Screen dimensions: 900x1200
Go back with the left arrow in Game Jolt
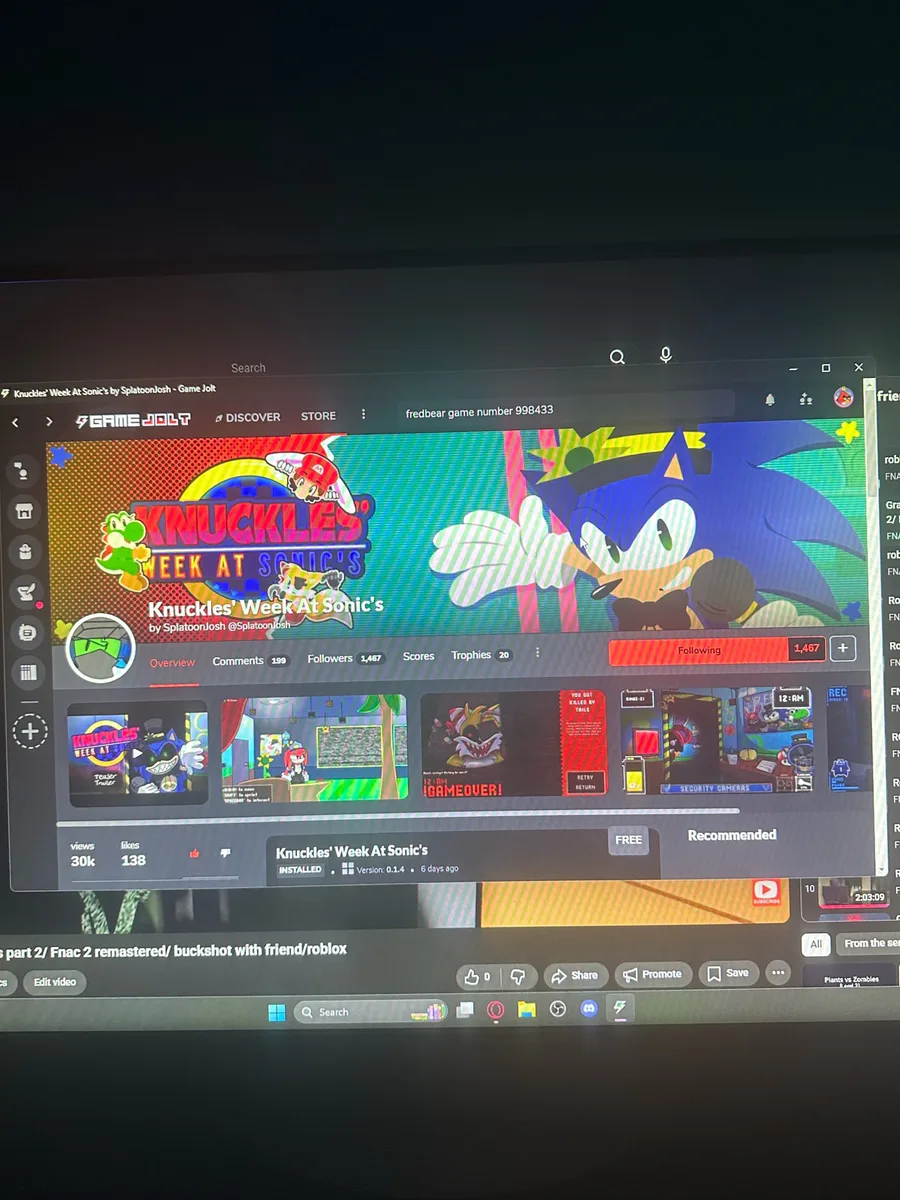pos(15,423)
